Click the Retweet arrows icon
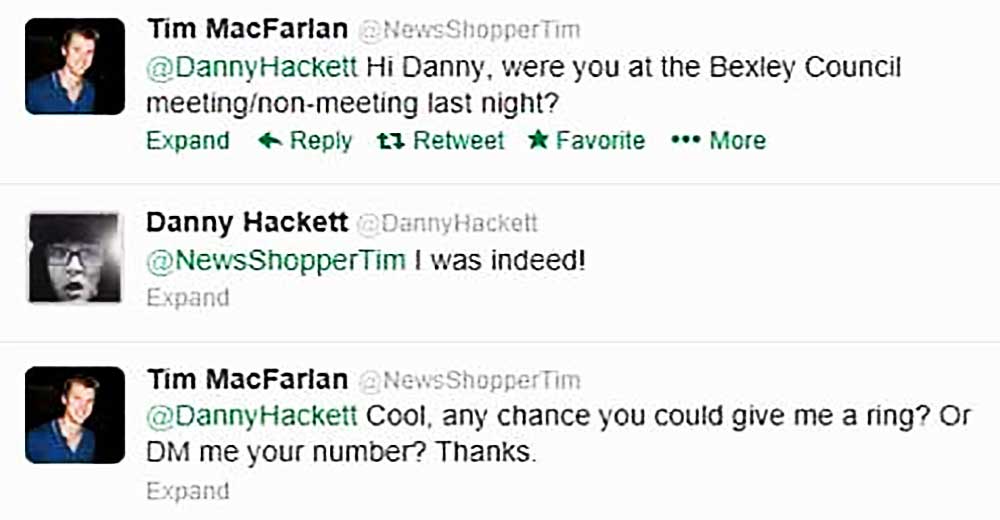Screen dimensions: 1000x520 click(389, 141)
